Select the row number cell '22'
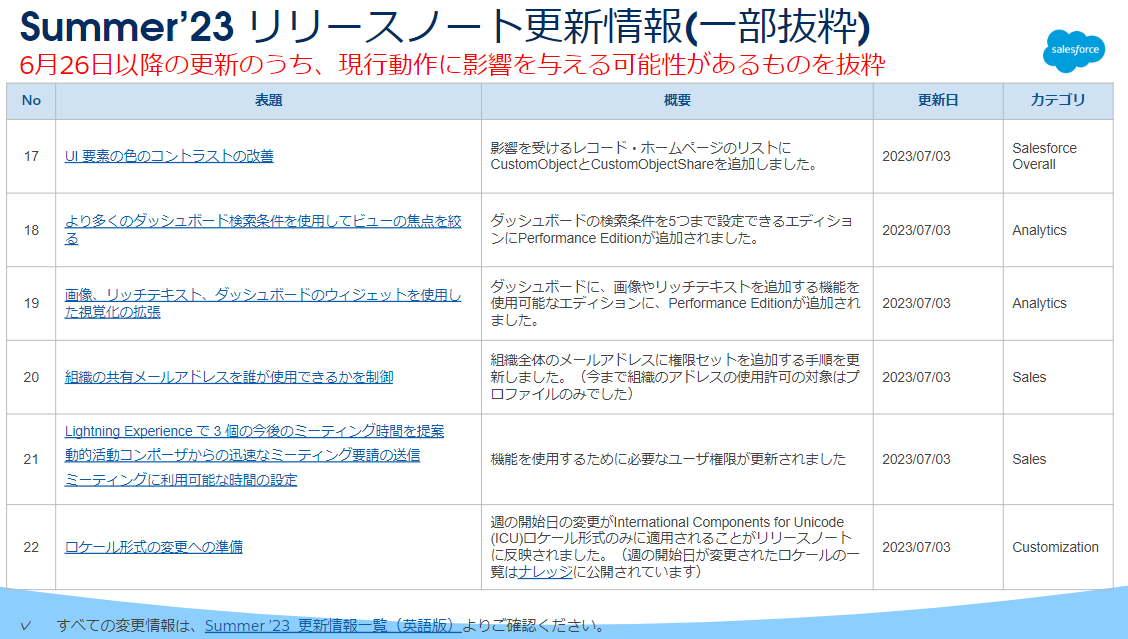The image size is (1128, 639). pos(31,547)
